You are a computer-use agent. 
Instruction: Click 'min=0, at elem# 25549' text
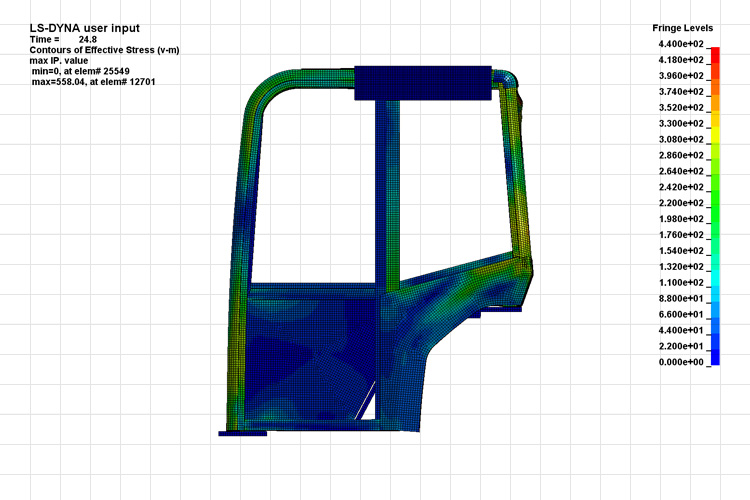tap(80, 71)
